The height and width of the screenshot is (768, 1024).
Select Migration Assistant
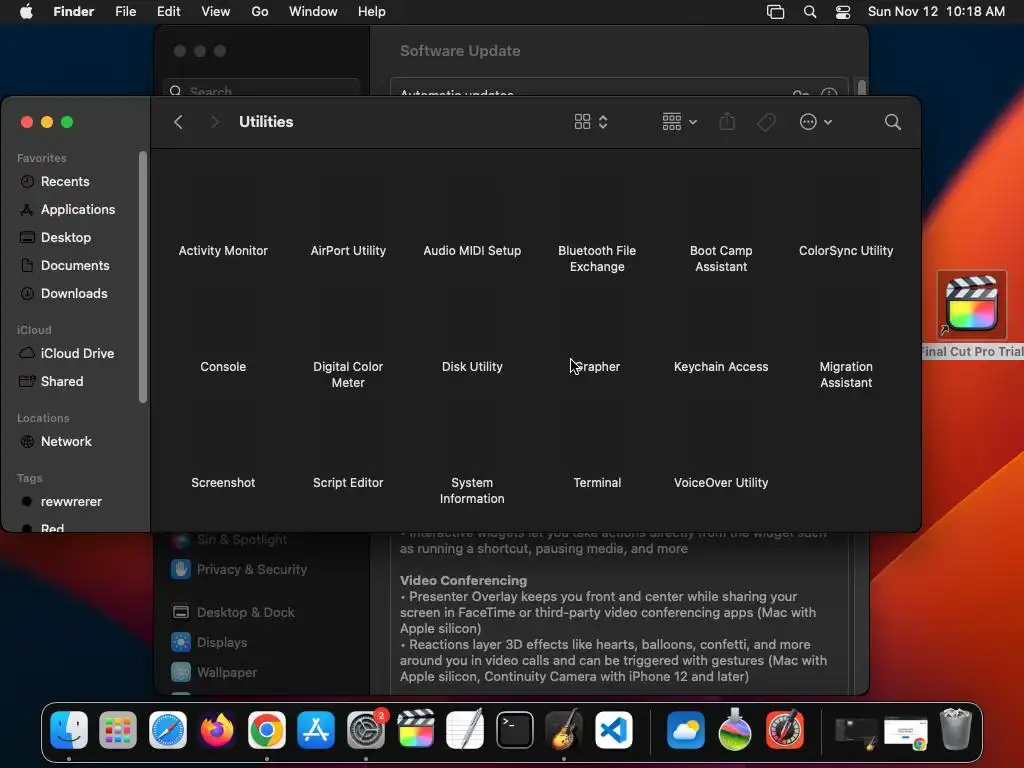pyautogui.click(x=846, y=375)
